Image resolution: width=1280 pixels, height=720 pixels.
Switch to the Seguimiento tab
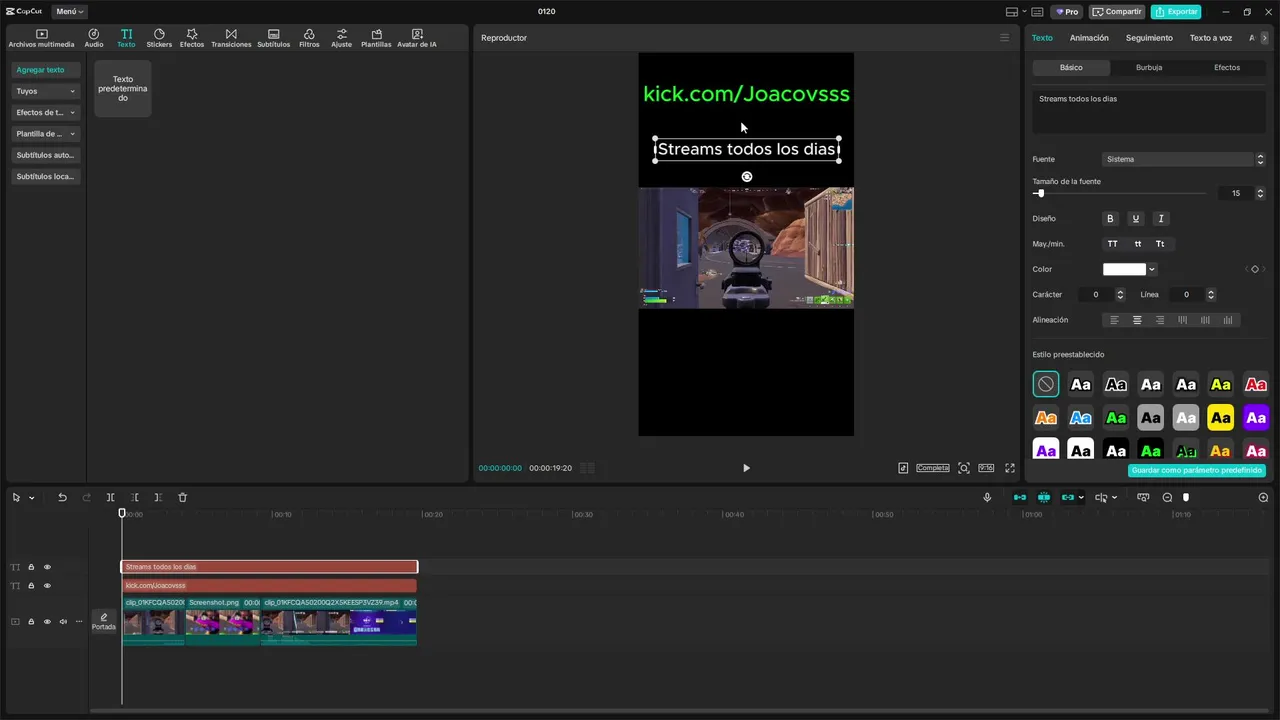1149,38
